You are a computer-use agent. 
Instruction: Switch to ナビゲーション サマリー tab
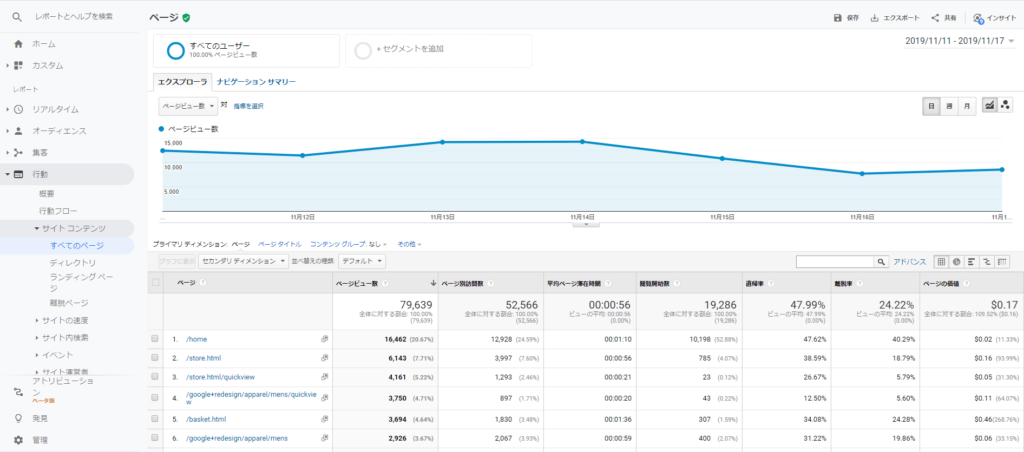click(x=256, y=81)
